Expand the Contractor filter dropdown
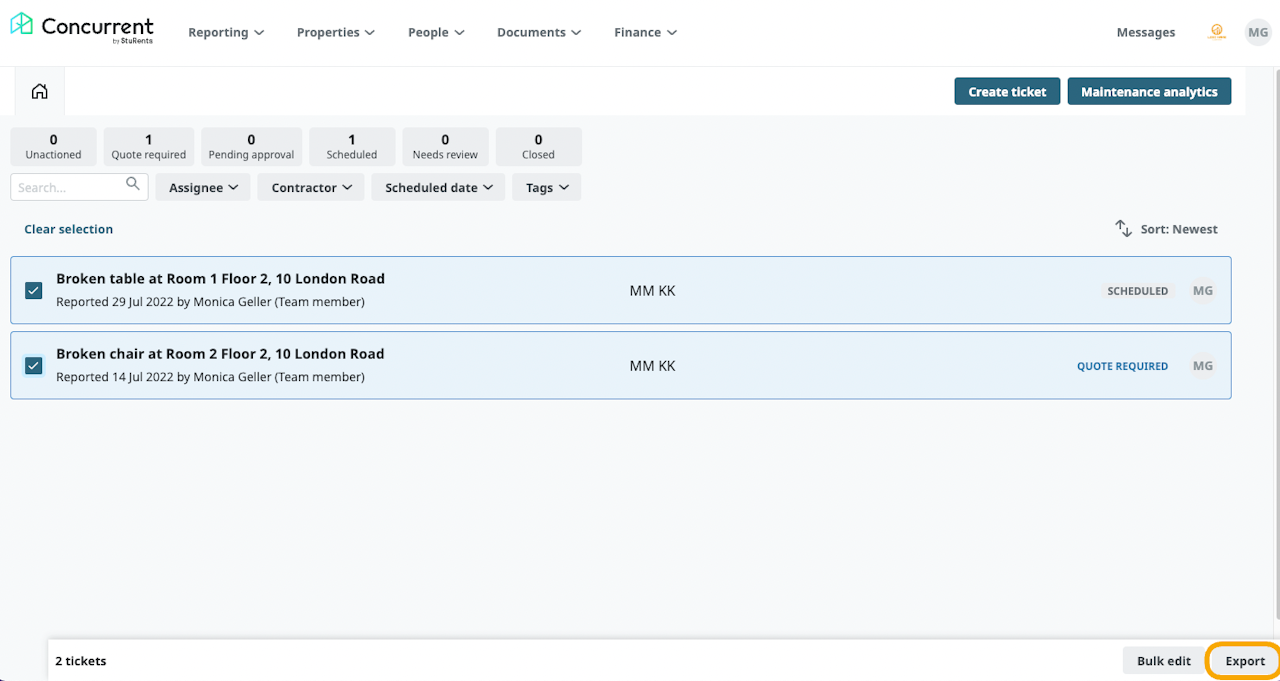The width and height of the screenshot is (1280, 681). pyautogui.click(x=311, y=188)
